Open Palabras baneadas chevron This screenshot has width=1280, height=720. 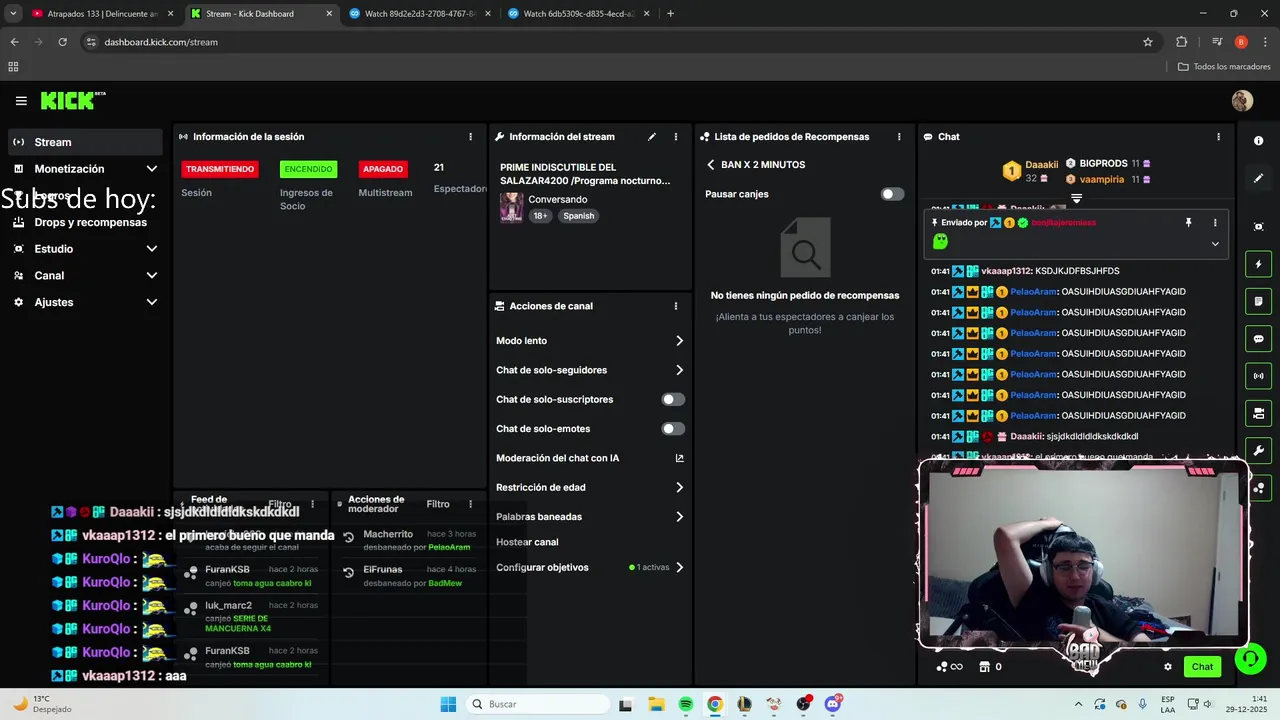pyautogui.click(x=680, y=517)
